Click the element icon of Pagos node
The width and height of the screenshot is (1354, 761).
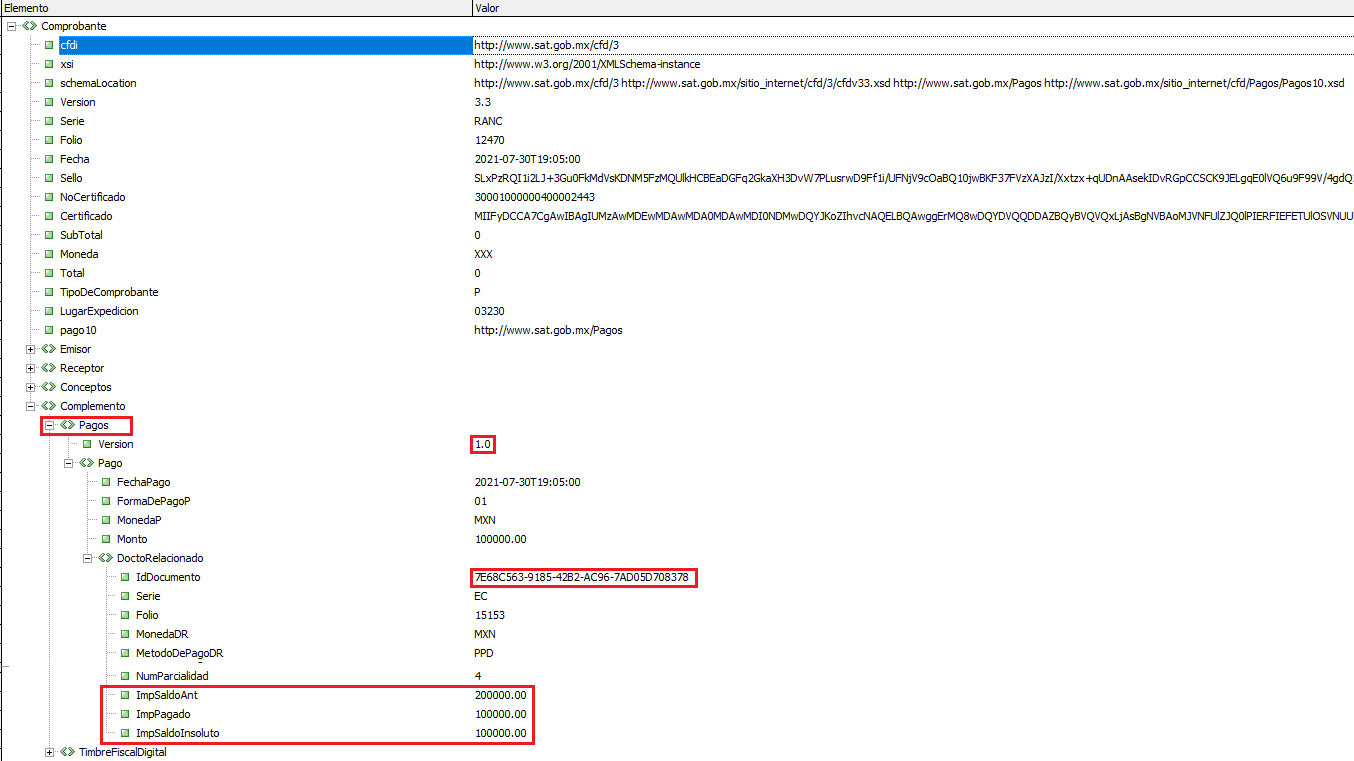pyautogui.click(x=67, y=425)
